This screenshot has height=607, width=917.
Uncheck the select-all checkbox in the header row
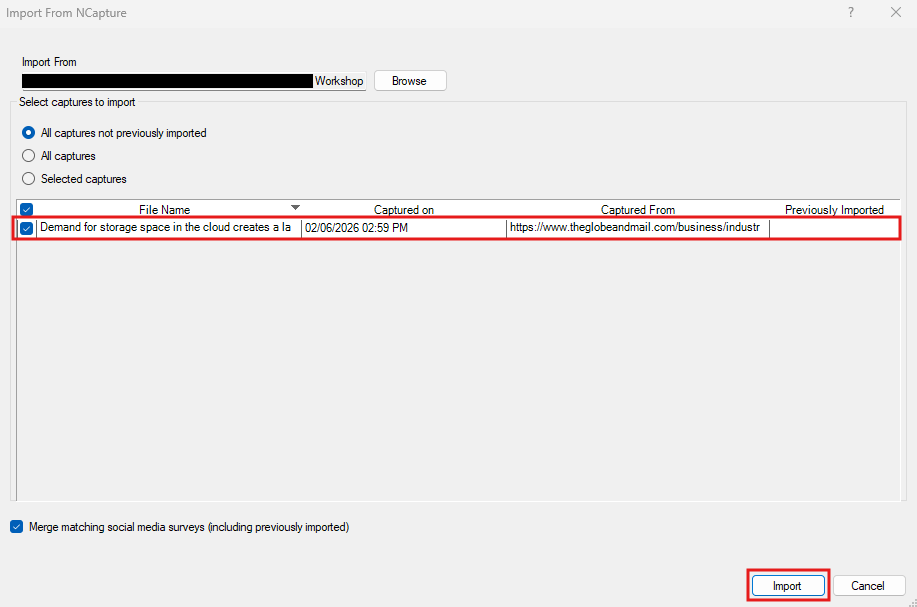tap(25, 209)
